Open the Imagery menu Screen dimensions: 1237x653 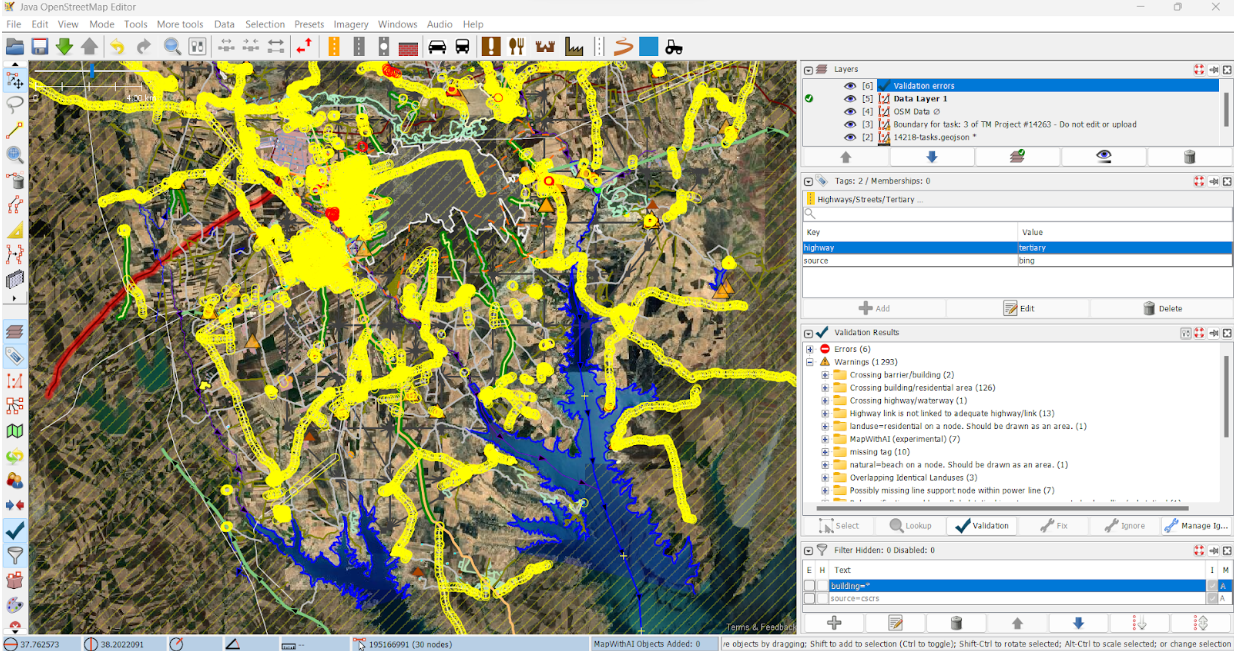point(351,24)
